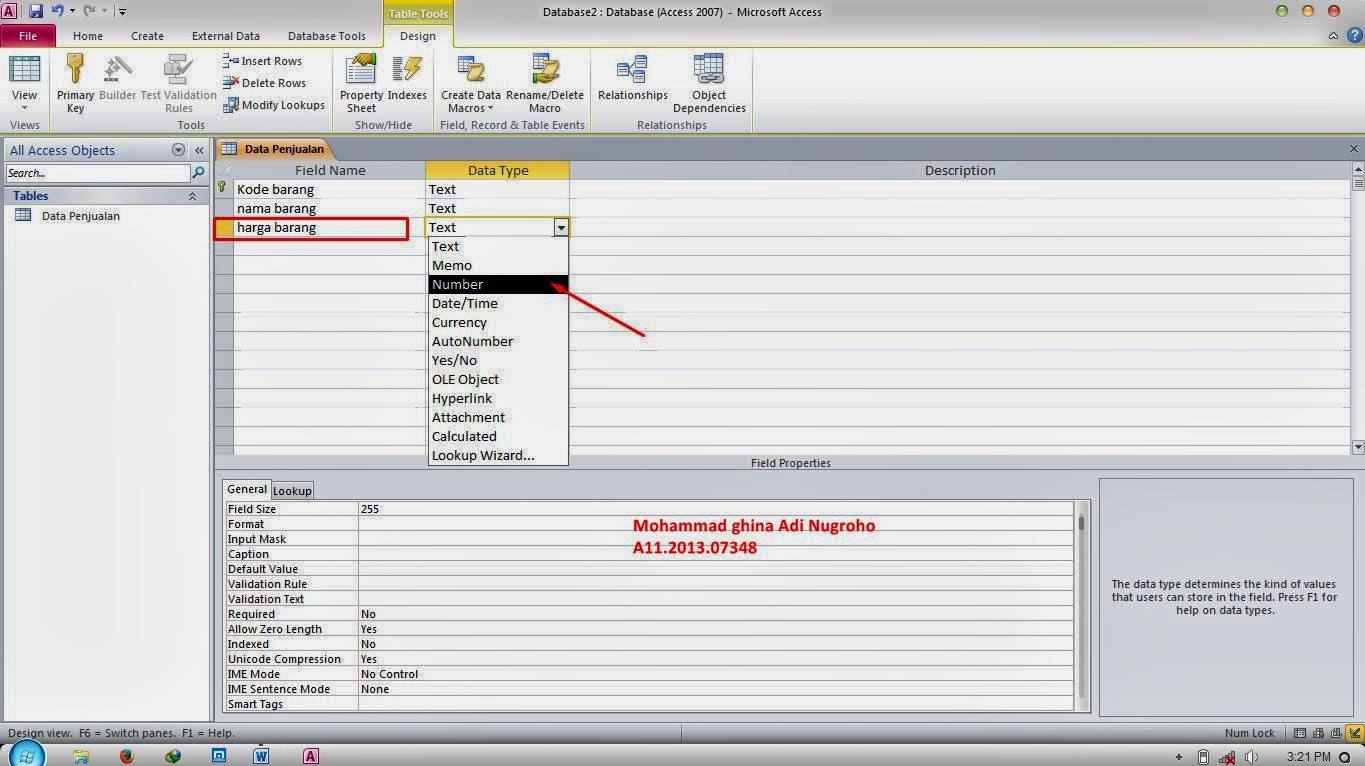Select Data Penjualan table in the navigation pane
Screen dimensions: 1365x766
(80, 216)
